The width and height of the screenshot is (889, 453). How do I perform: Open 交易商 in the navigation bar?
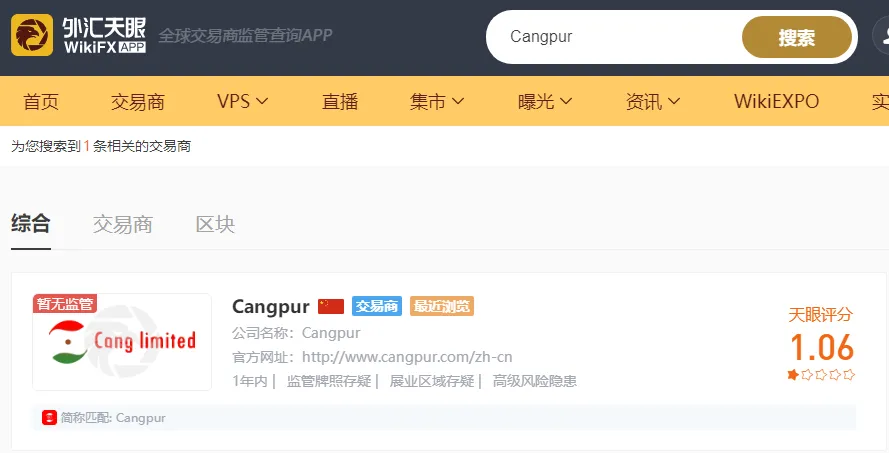(x=138, y=101)
